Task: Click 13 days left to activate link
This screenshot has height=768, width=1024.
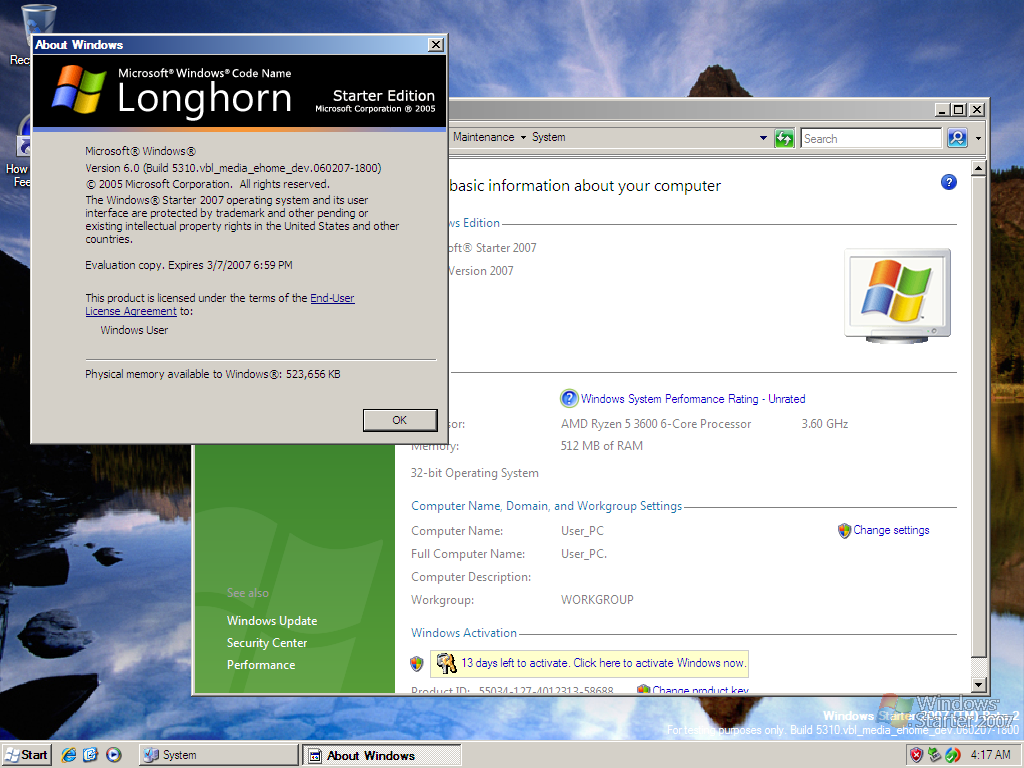Action: (x=603, y=663)
